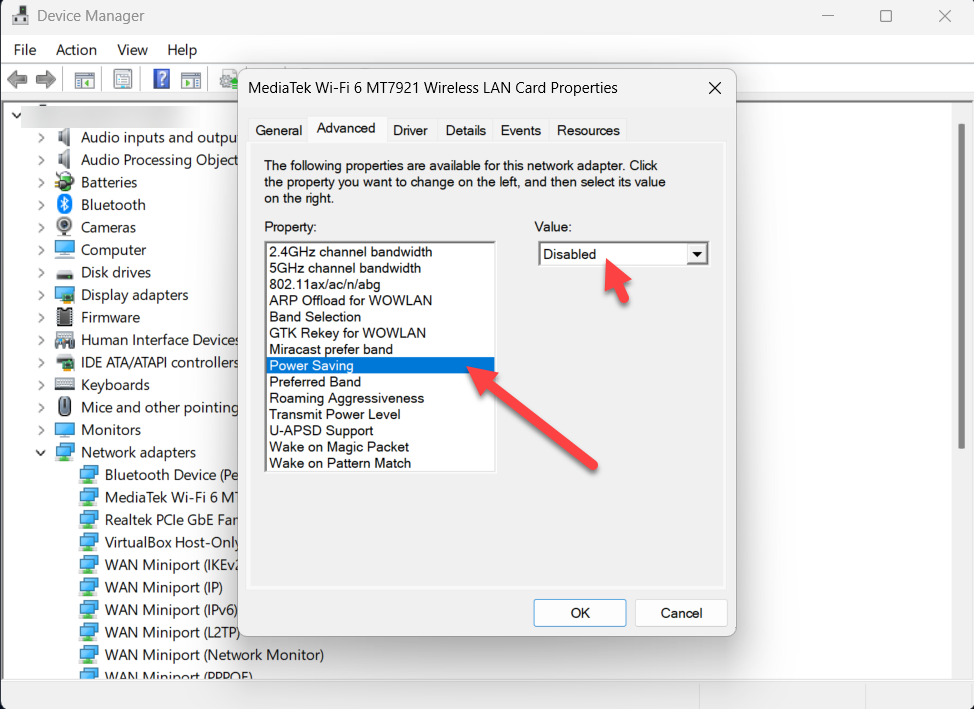
Task: Expand the Bluetooth tree node
Action: coord(41,204)
